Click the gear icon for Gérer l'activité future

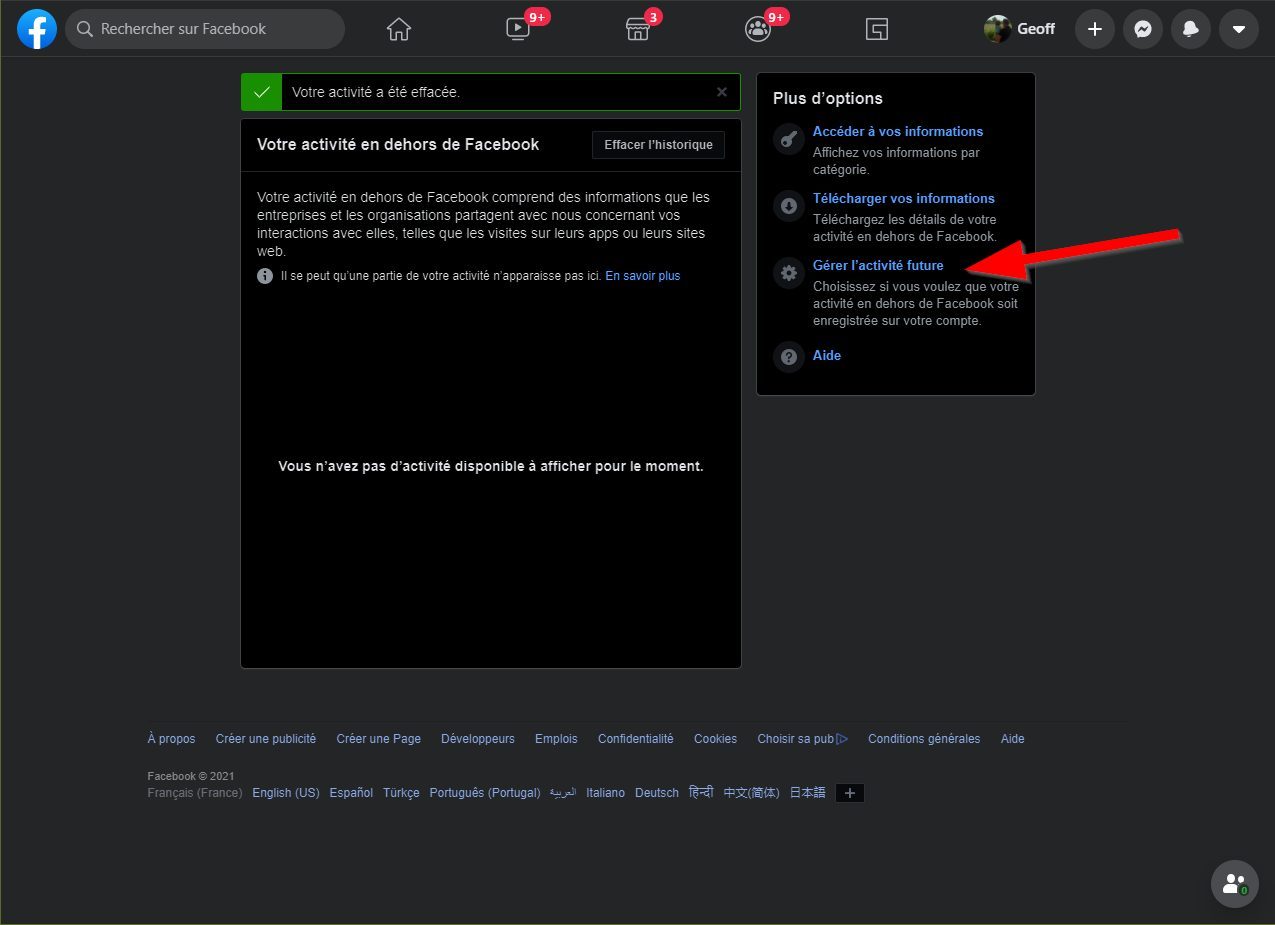[789, 273]
